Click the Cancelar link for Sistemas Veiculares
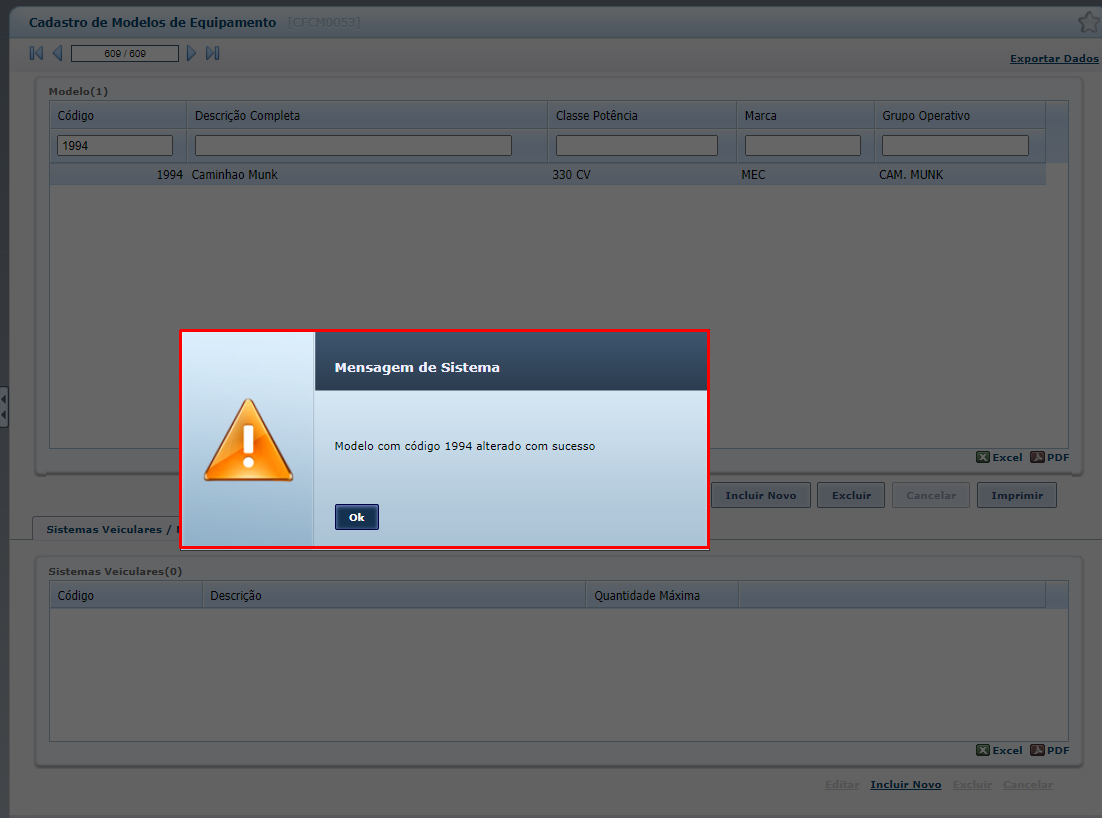Screen dimensions: 1102x818 pos(1028,784)
